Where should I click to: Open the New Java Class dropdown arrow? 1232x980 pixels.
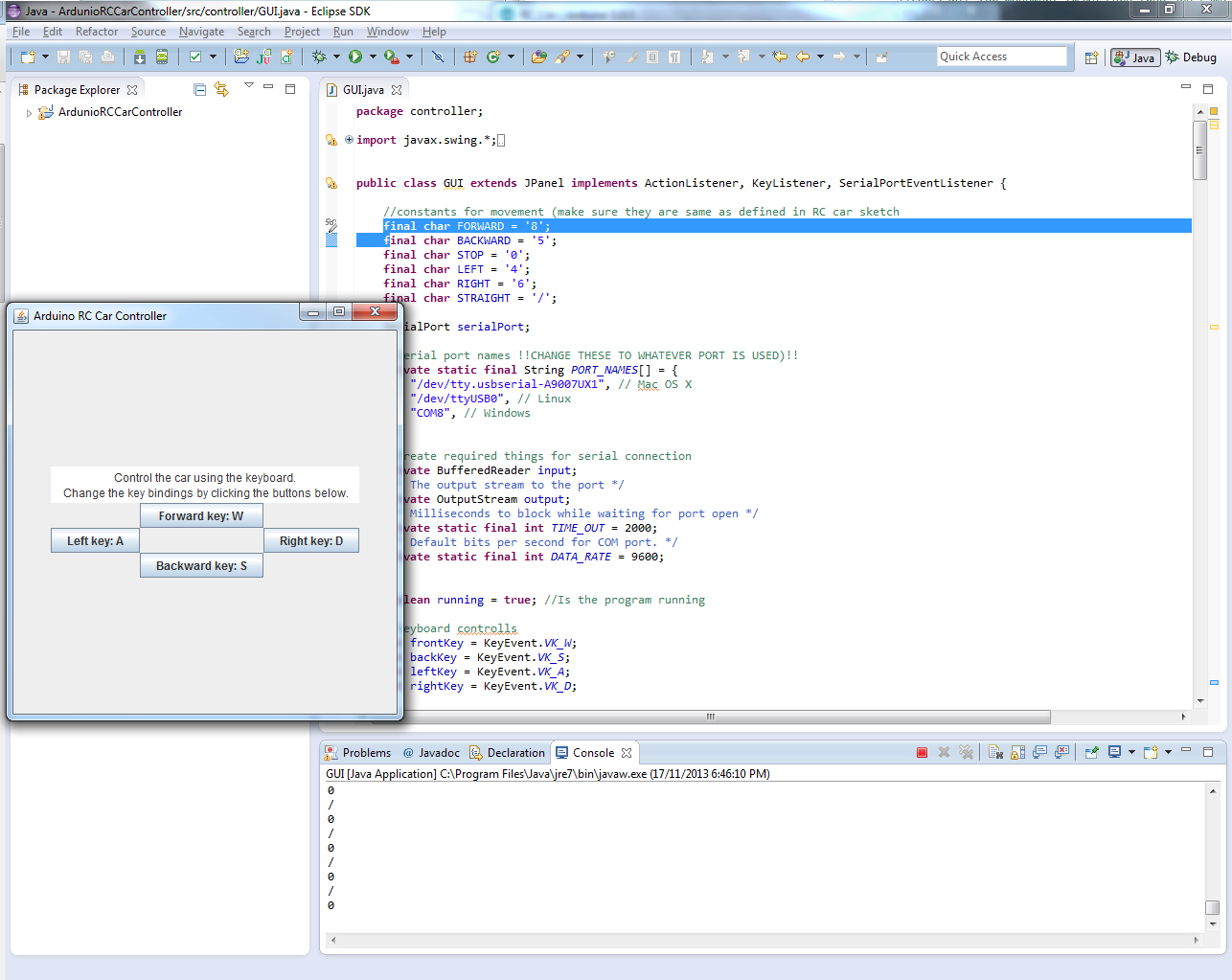coord(511,57)
